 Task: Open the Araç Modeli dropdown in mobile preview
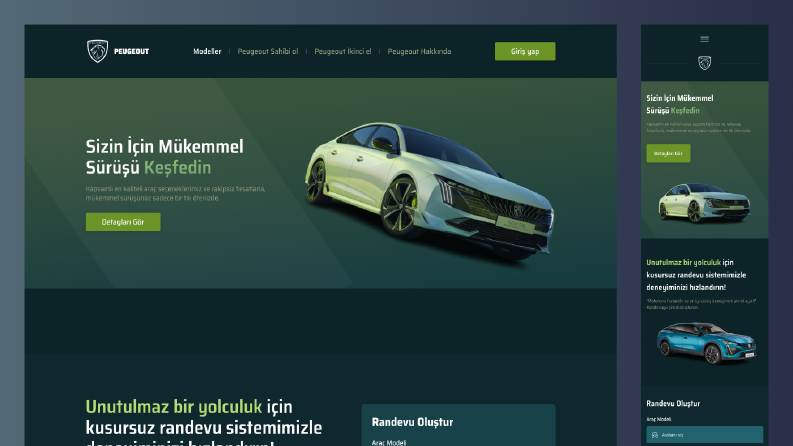704,435
